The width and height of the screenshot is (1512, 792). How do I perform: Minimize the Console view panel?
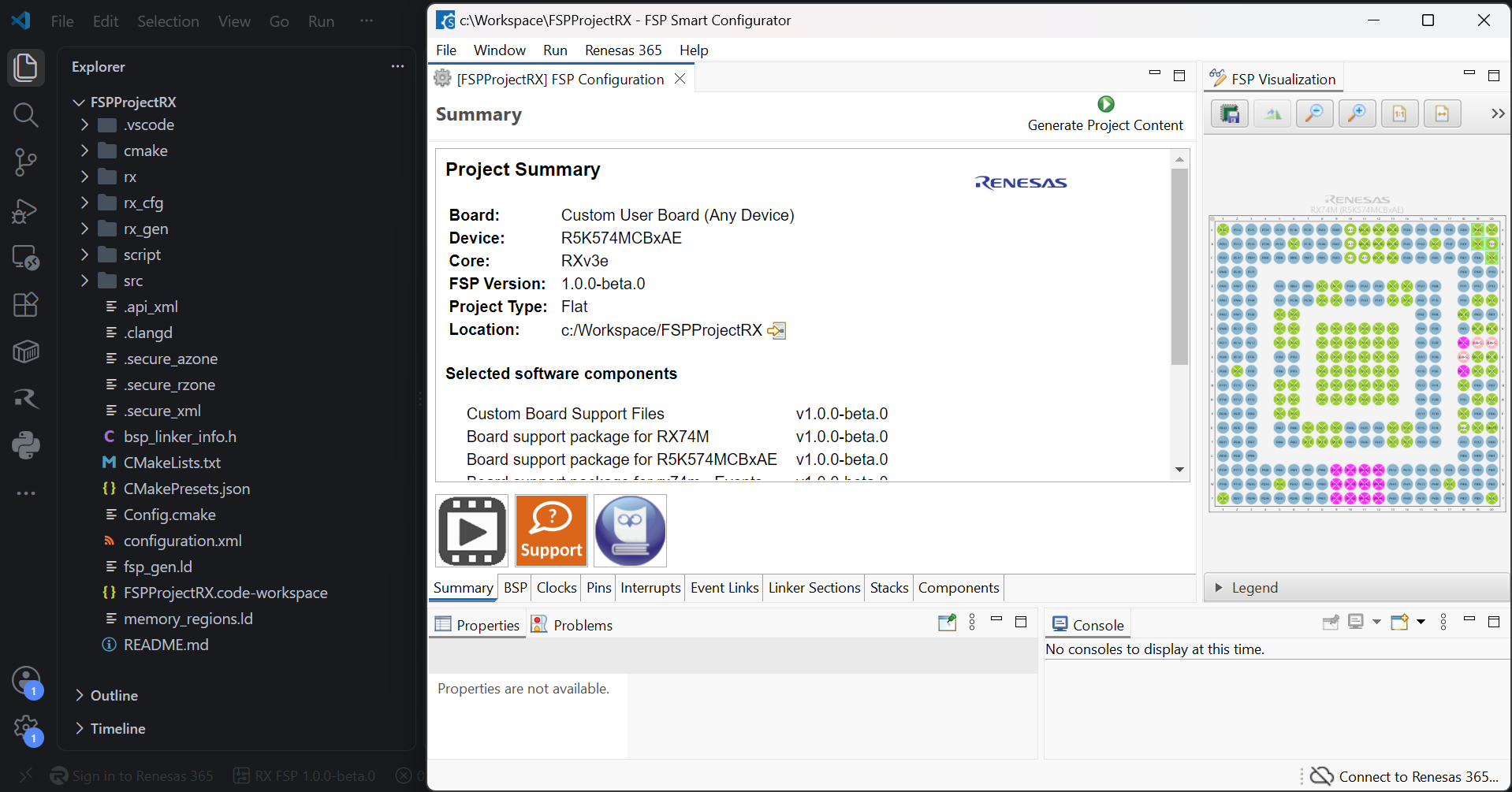1469,620
